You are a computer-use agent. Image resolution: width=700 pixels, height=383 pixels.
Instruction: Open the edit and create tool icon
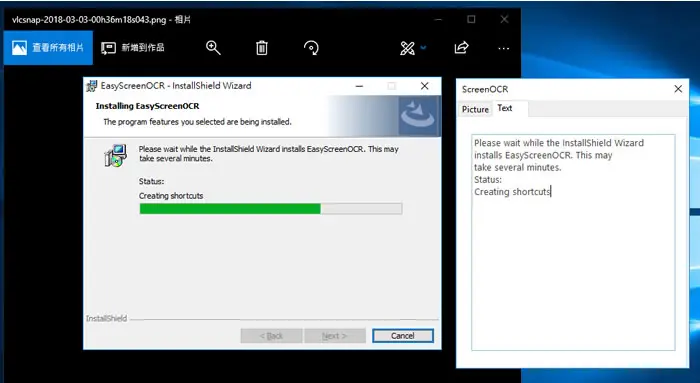(x=407, y=48)
